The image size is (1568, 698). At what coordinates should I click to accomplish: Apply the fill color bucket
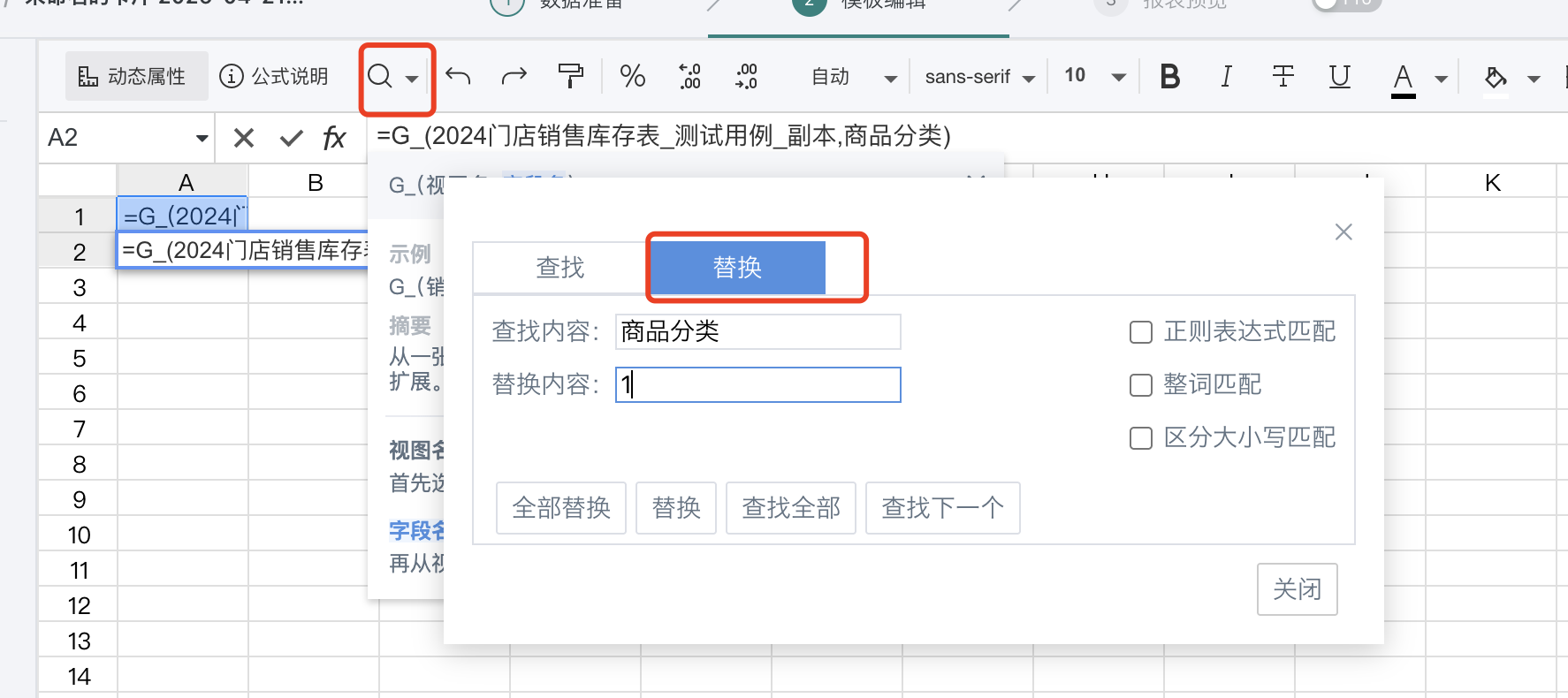[1496, 79]
